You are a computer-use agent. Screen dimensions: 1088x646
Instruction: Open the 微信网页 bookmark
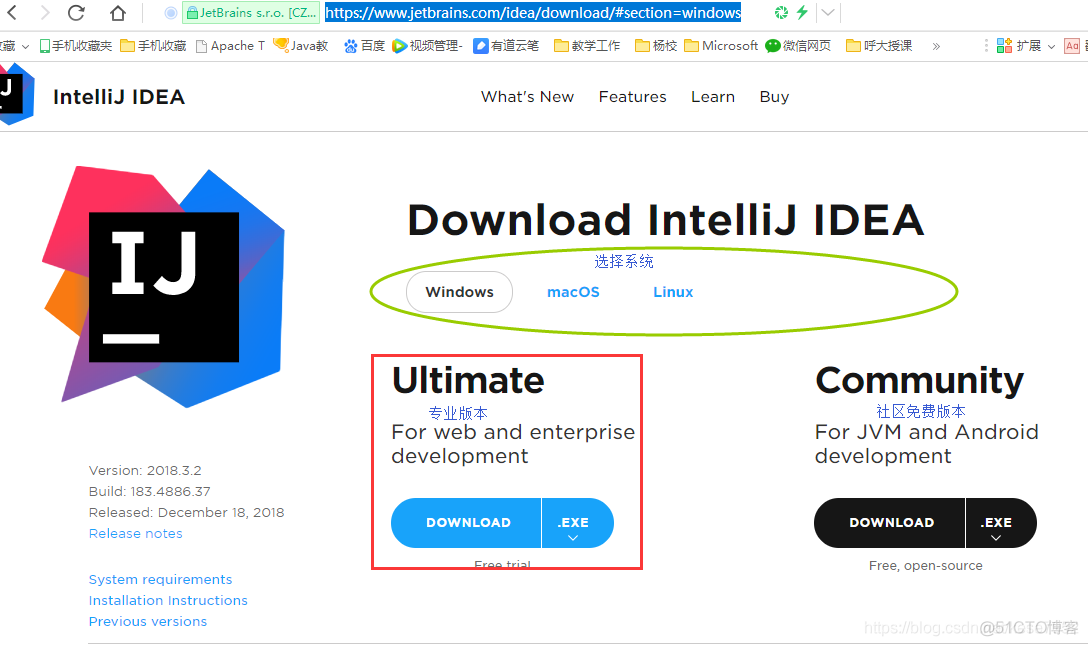[798, 46]
